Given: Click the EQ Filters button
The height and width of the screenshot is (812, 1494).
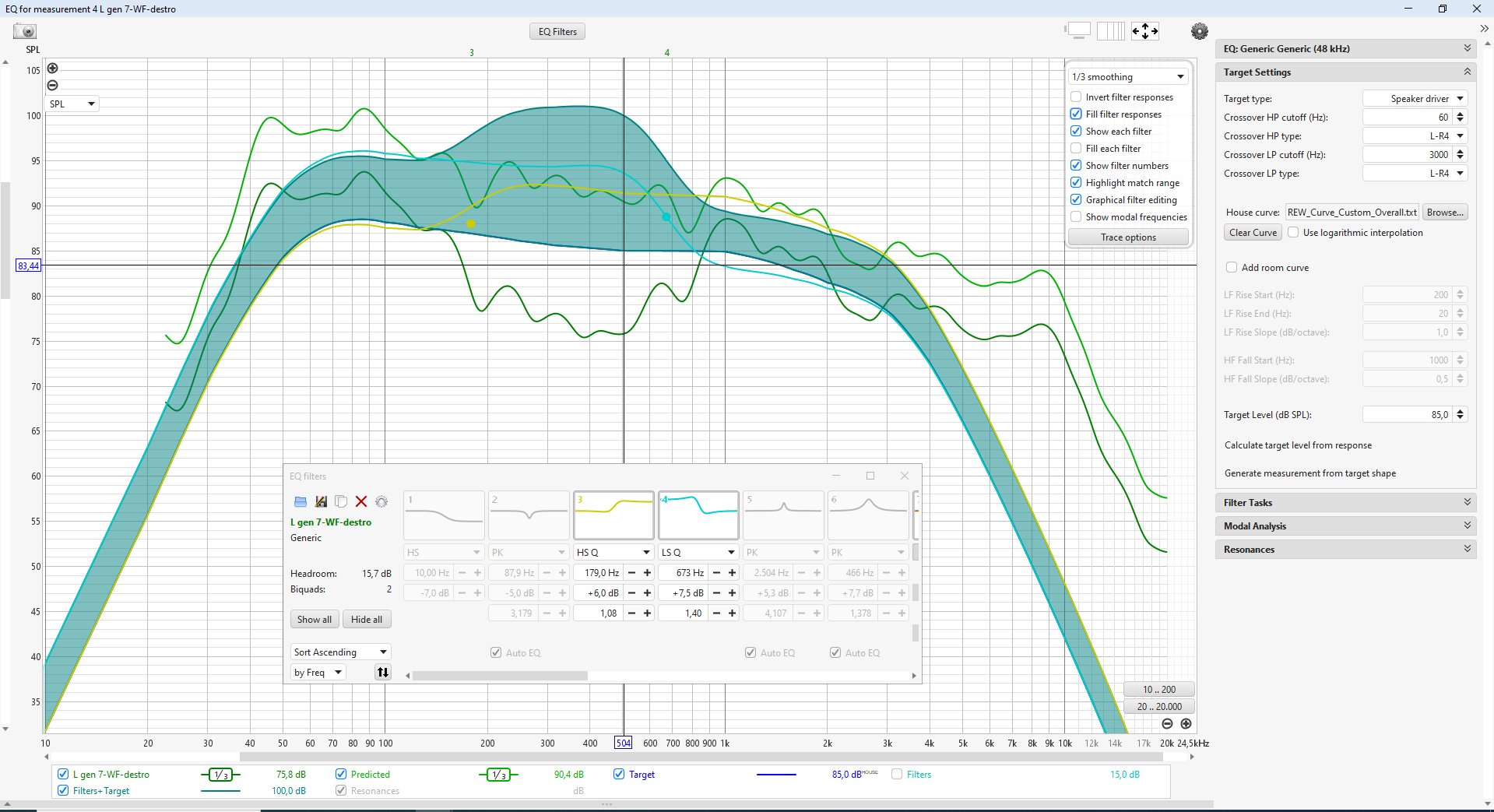Looking at the screenshot, I should coord(557,31).
